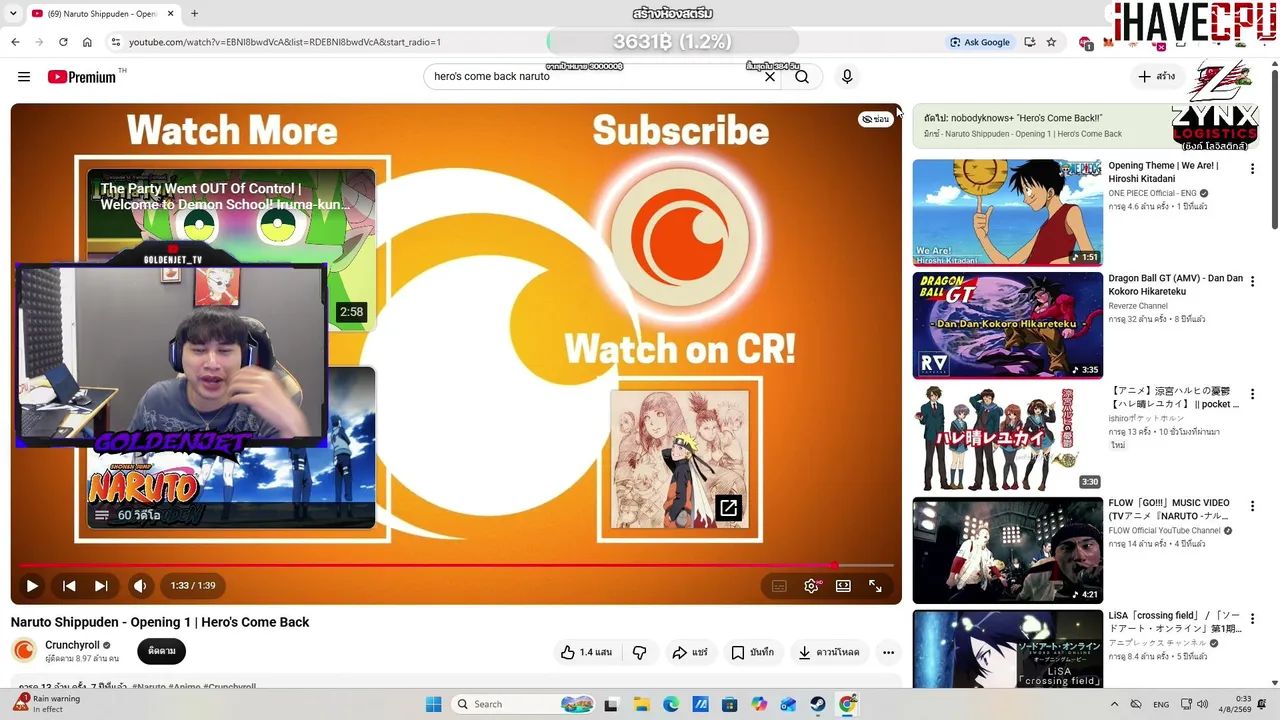The width and height of the screenshot is (1280, 720).
Task: Submit search with the magnifier icon
Action: 802,77
